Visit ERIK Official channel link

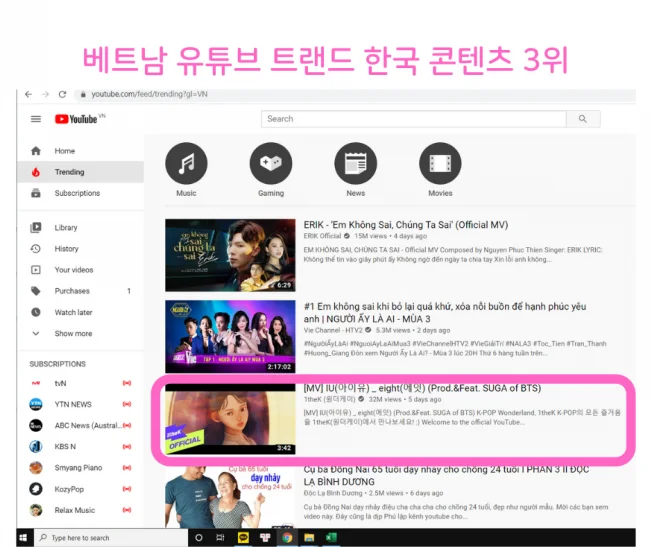click(322, 236)
